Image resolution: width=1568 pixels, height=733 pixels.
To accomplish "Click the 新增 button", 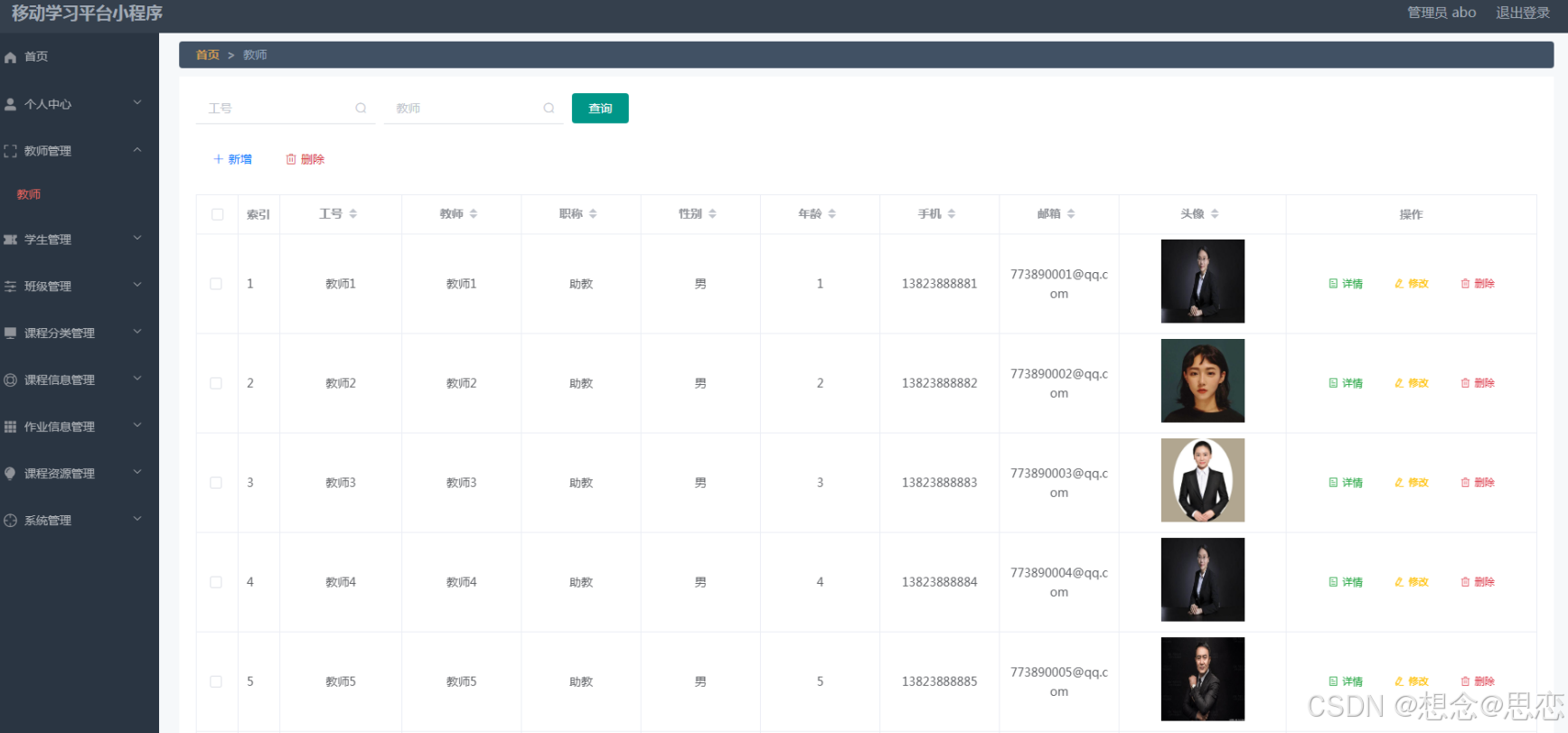I will coord(232,159).
